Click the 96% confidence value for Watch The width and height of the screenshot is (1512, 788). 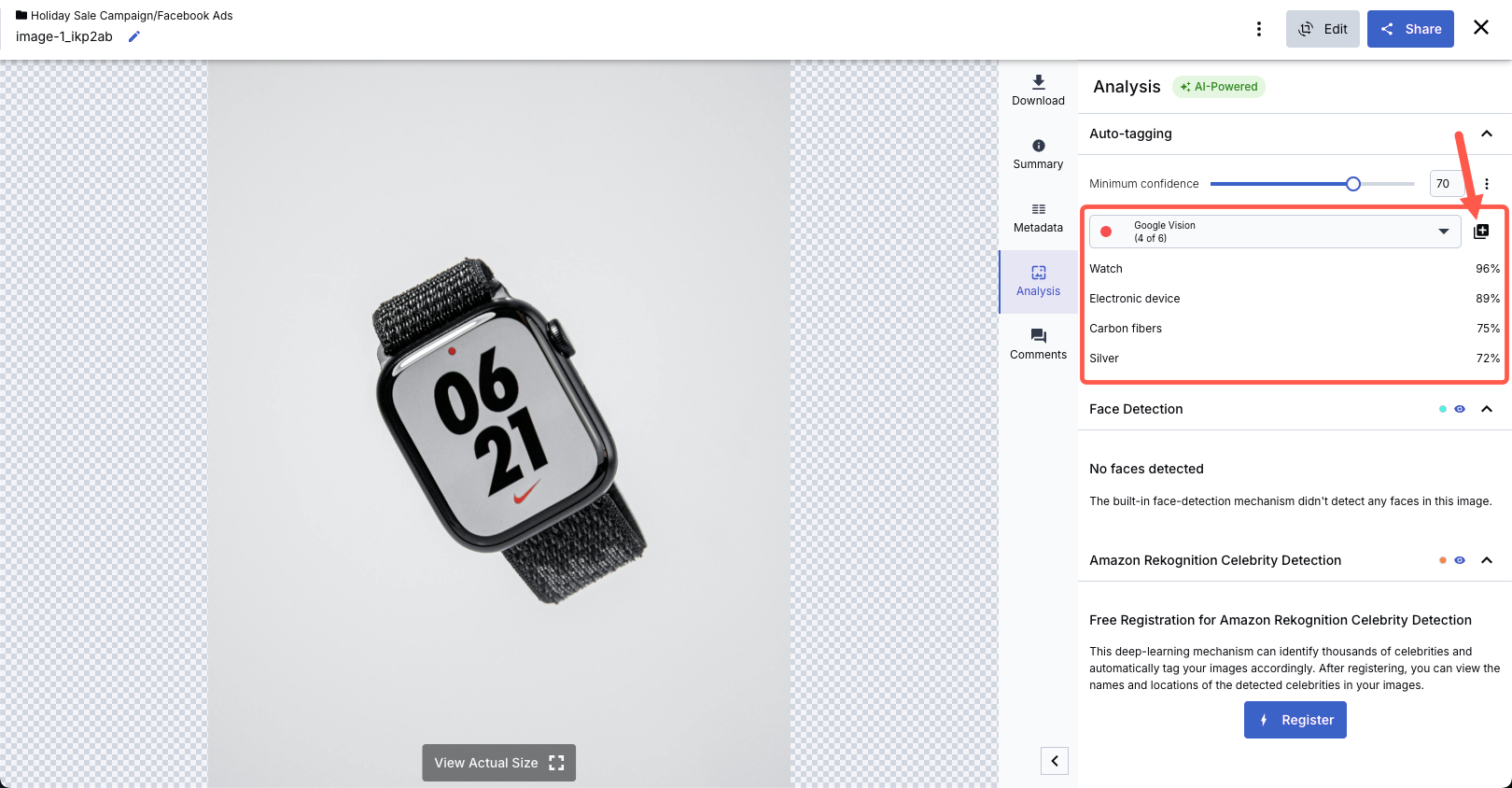(x=1488, y=269)
